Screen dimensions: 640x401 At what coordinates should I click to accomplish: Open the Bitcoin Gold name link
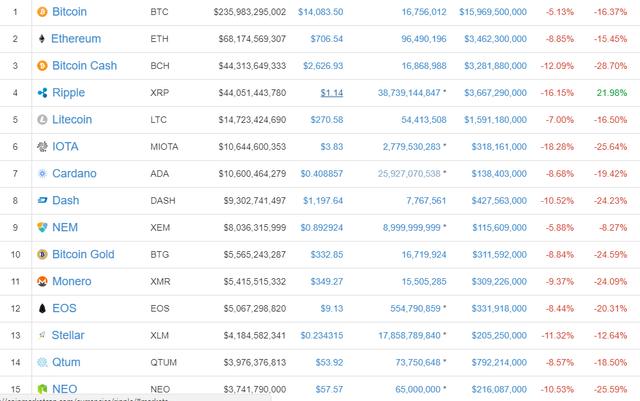(x=83, y=254)
